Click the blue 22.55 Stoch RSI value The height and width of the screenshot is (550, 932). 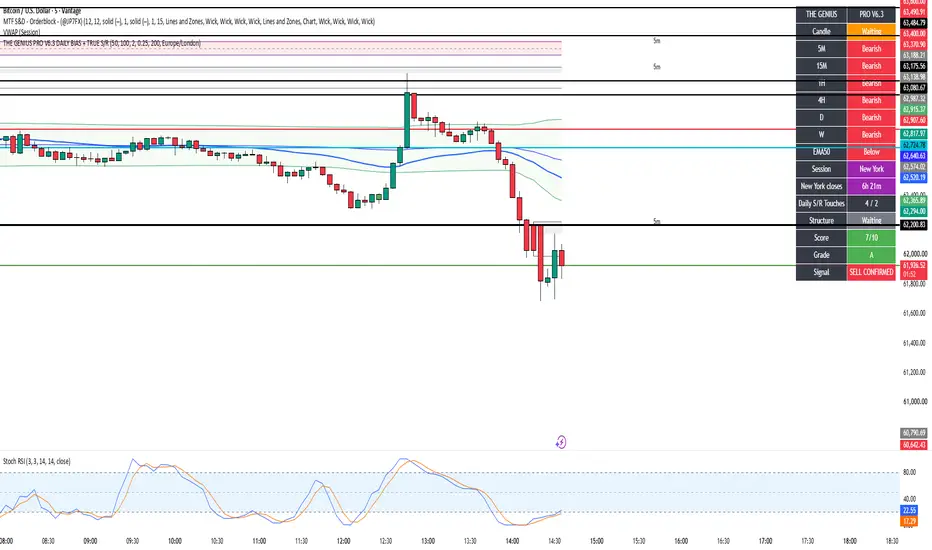909,510
